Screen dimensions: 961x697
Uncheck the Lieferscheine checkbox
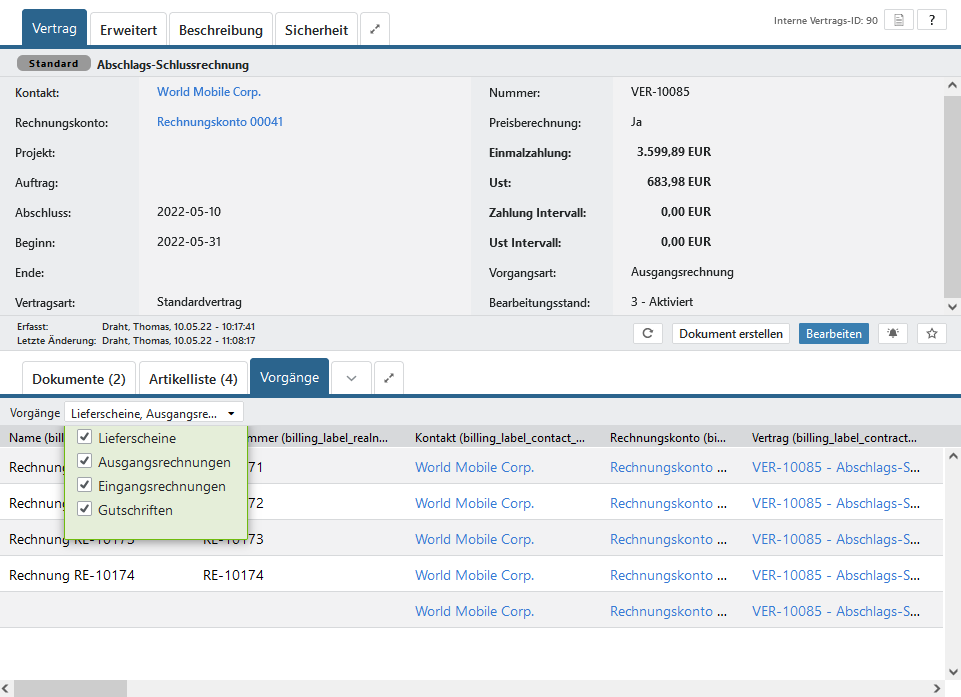[x=85, y=438]
